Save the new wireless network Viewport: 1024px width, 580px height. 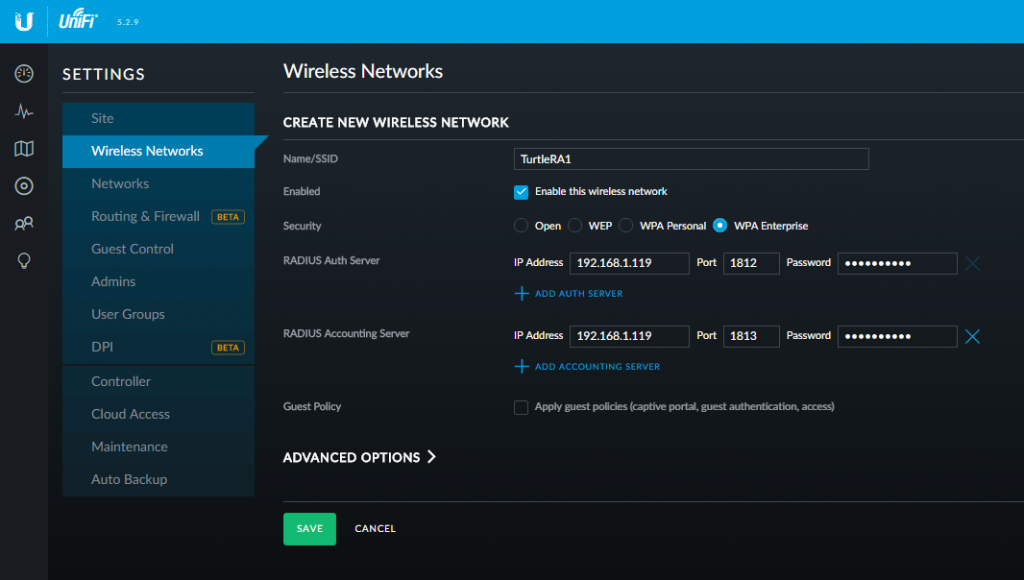pos(309,528)
